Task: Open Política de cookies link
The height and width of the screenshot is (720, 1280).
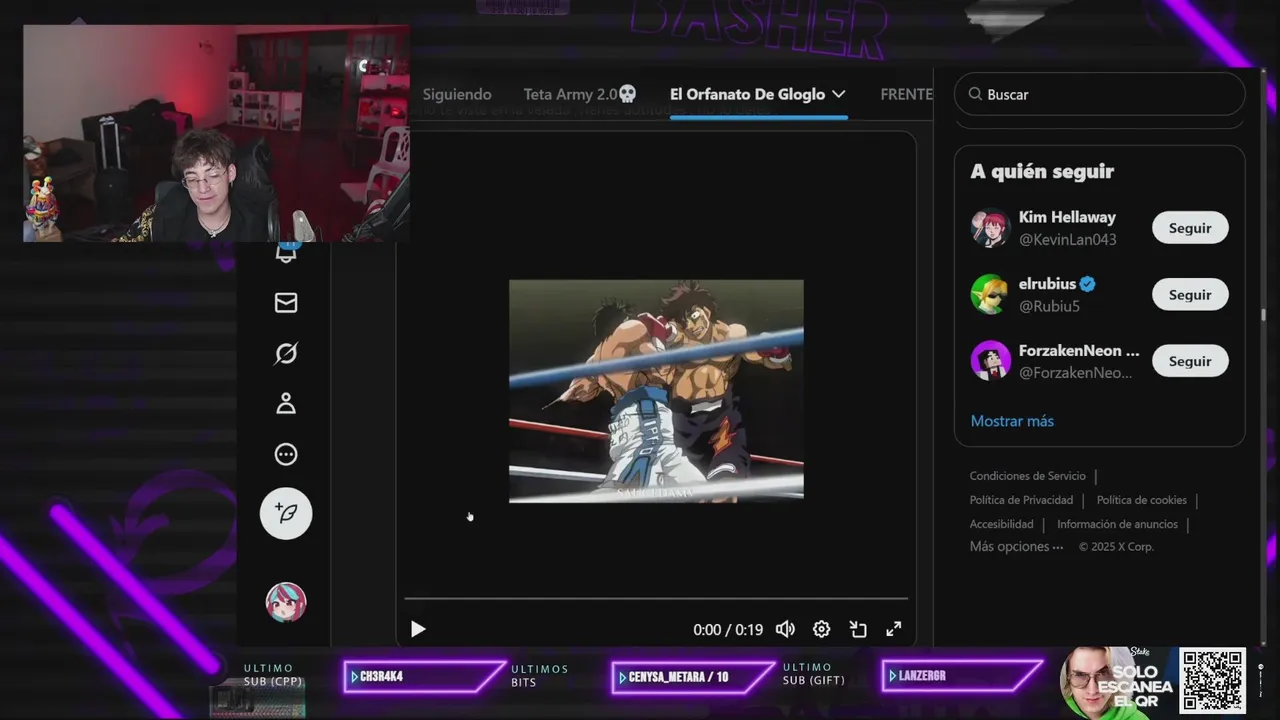Action: 1141,500
